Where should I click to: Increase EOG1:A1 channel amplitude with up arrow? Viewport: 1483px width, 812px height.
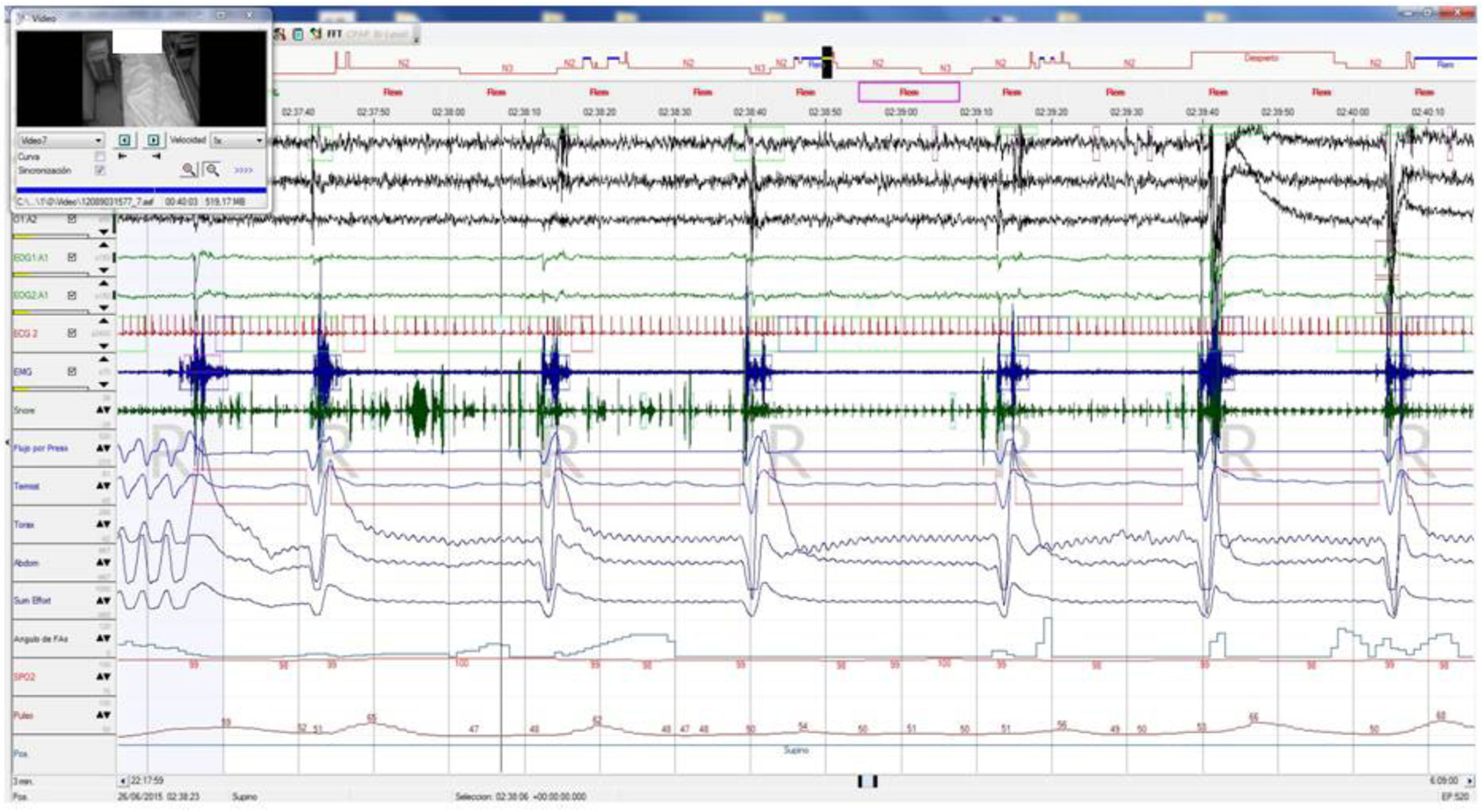(104, 245)
